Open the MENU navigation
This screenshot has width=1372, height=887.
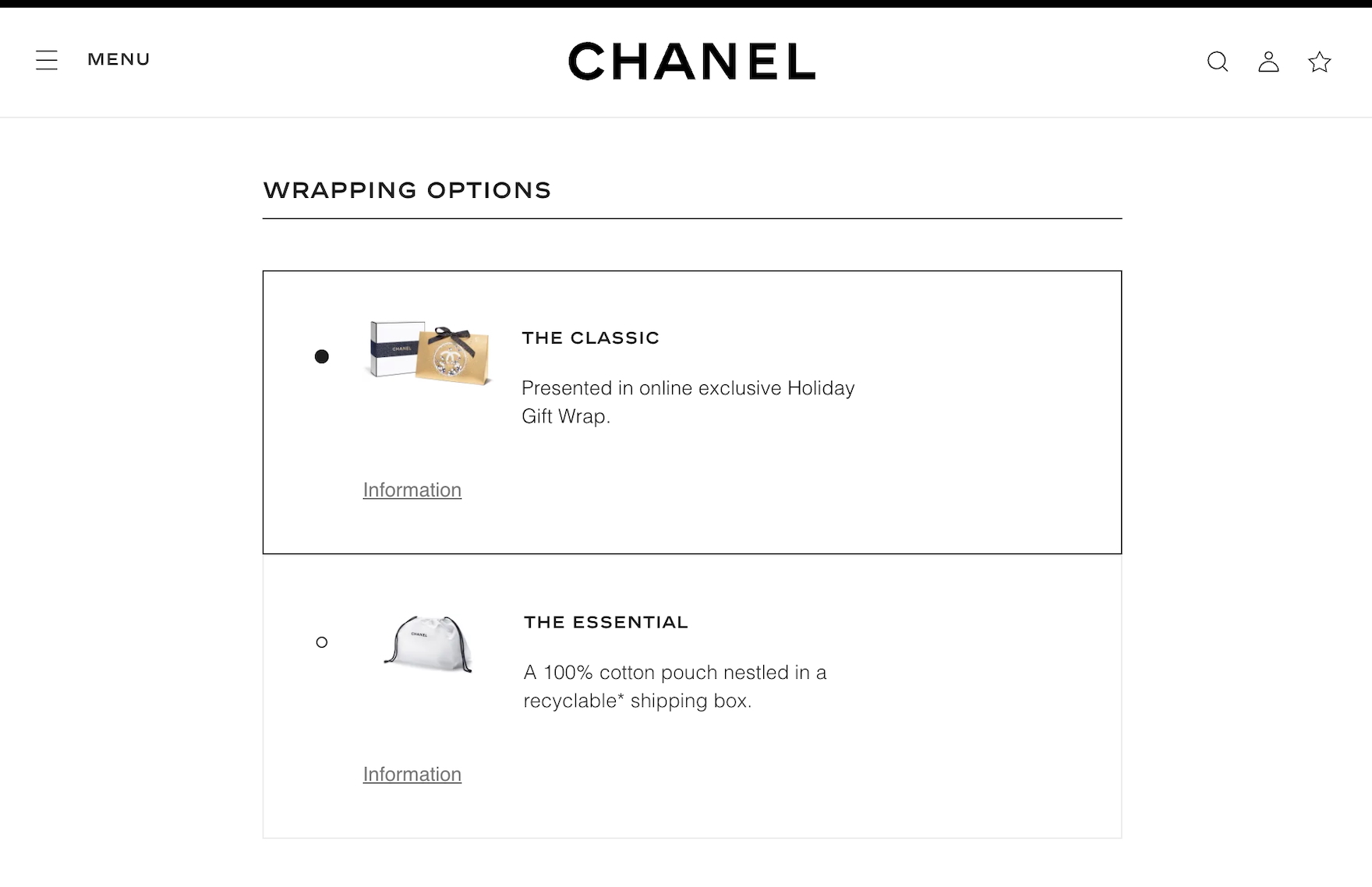(118, 59)
